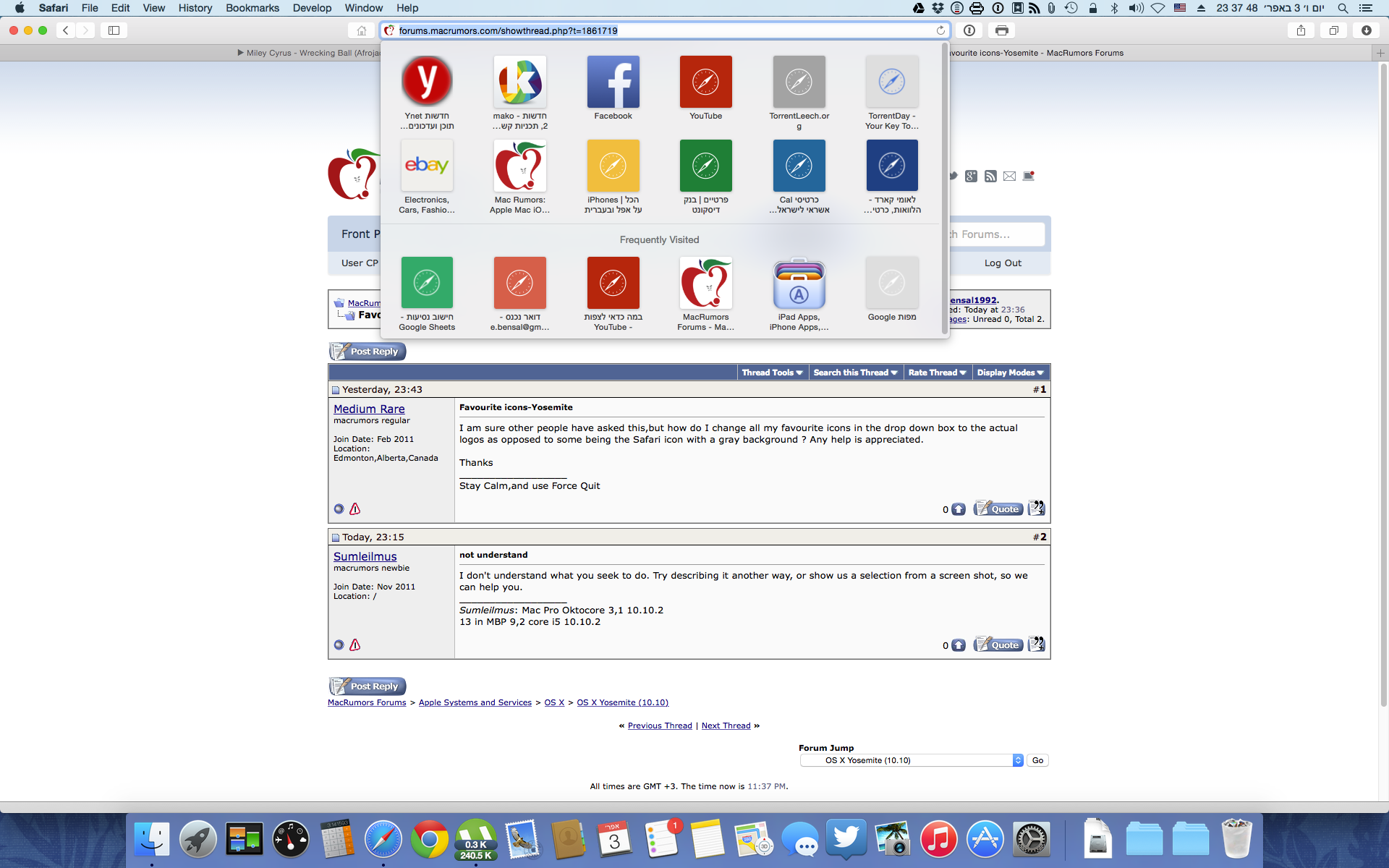Open the Bookmarks menu
Screen dimensions: 1389x868
tap(252, 8)
